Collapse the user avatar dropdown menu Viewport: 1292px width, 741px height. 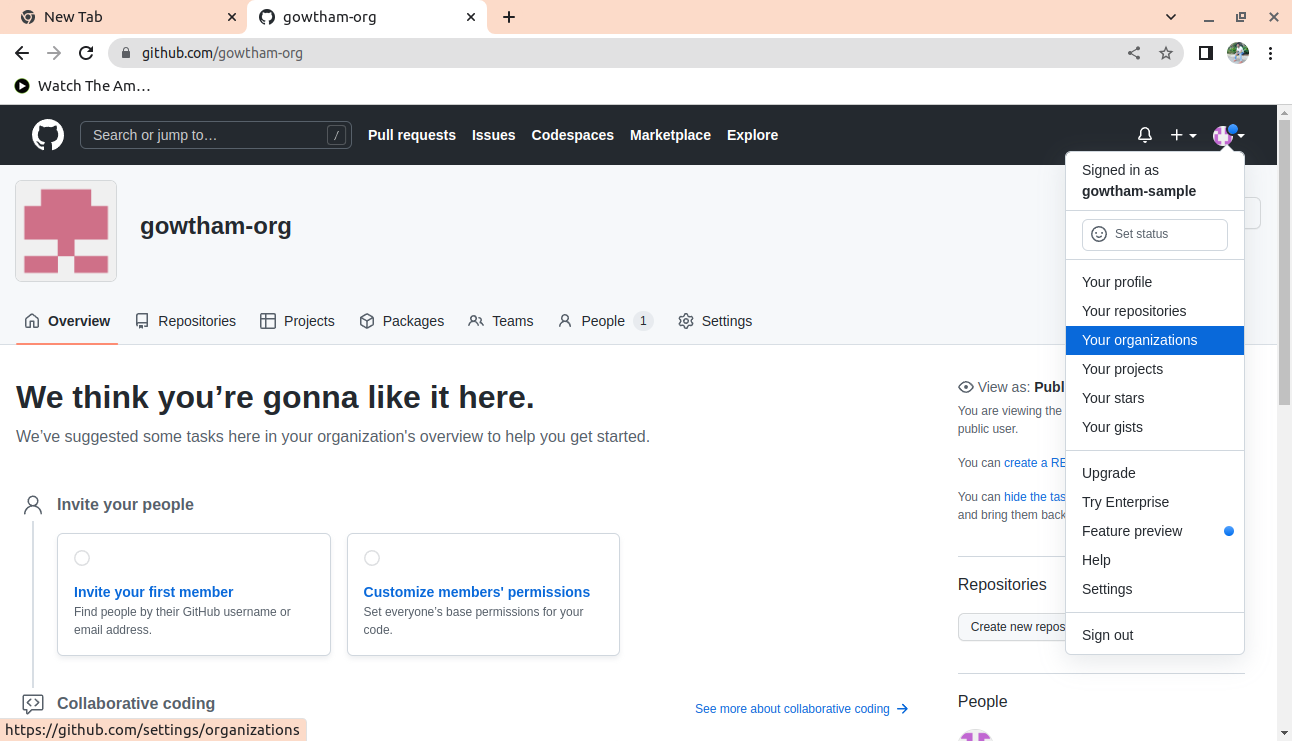coord(1228,135)
